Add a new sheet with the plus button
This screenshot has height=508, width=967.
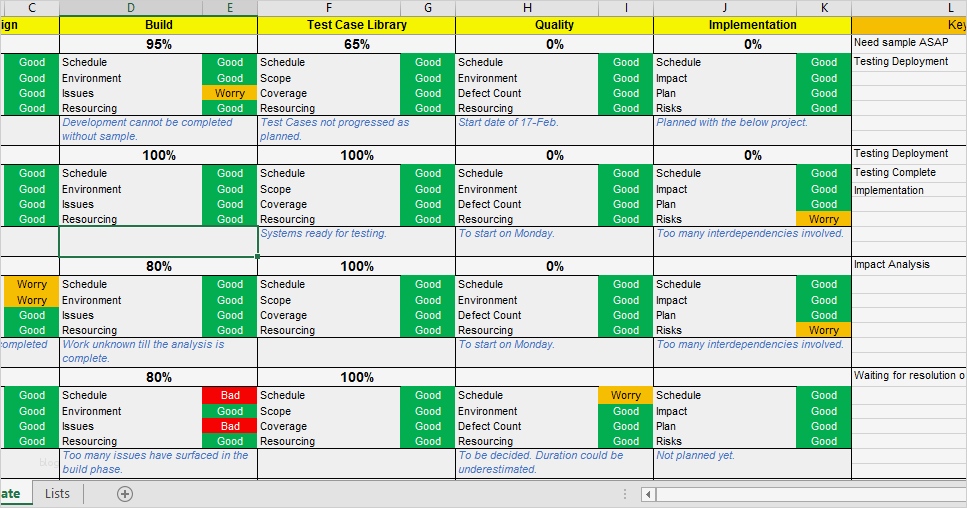coord(125,494)
